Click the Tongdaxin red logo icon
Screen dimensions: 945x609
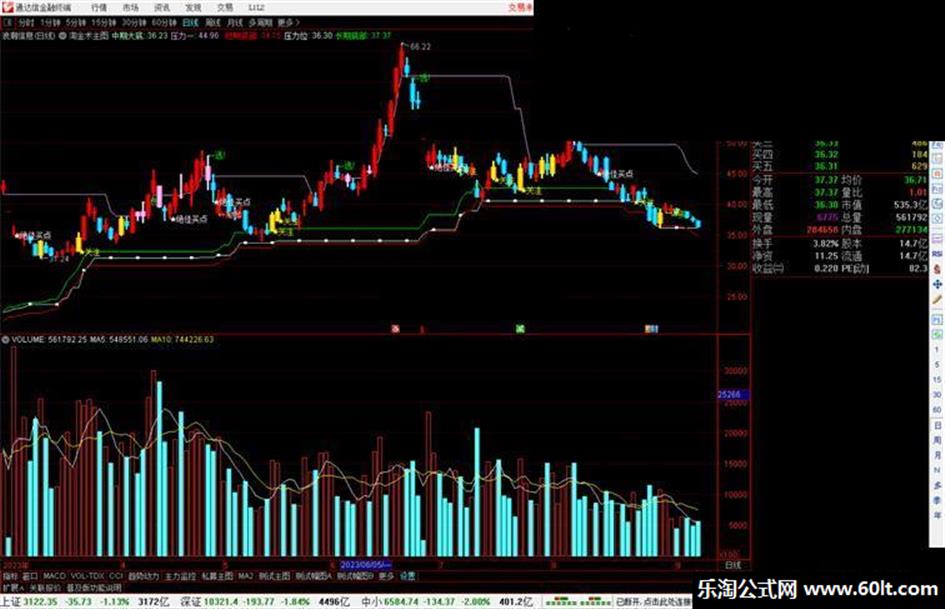click(x=7, y=7)
